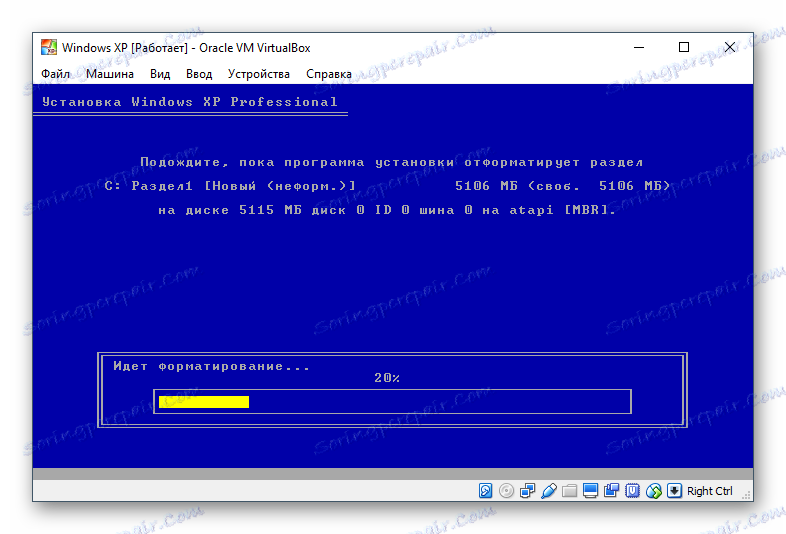Open the Справка menu
This screenshot has width=786, height=534.
click(329, 74)
